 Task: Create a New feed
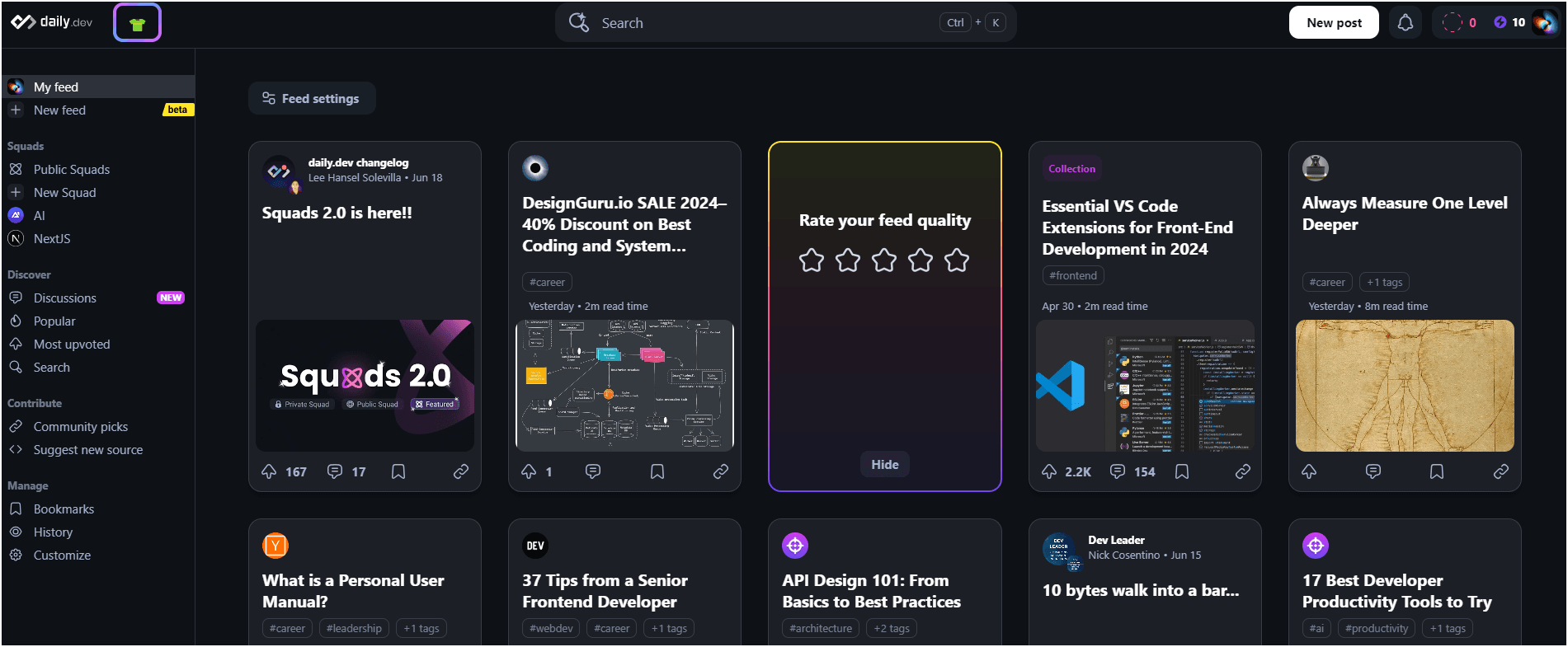[98, 110]
